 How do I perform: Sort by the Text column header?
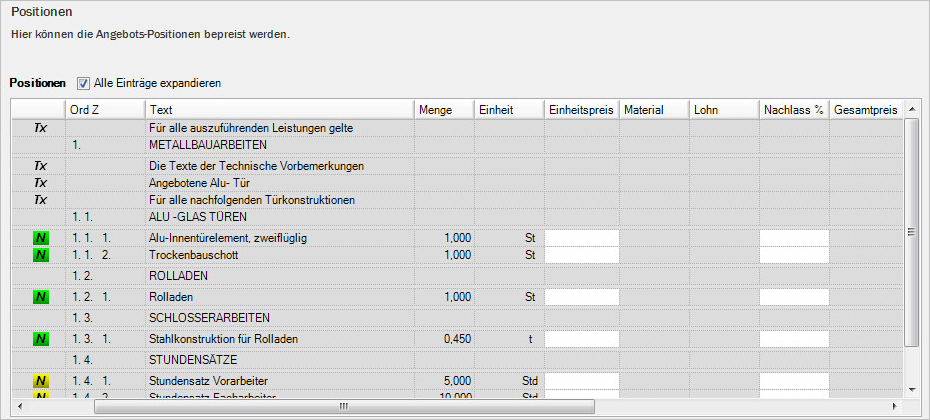tap(278, 109)
